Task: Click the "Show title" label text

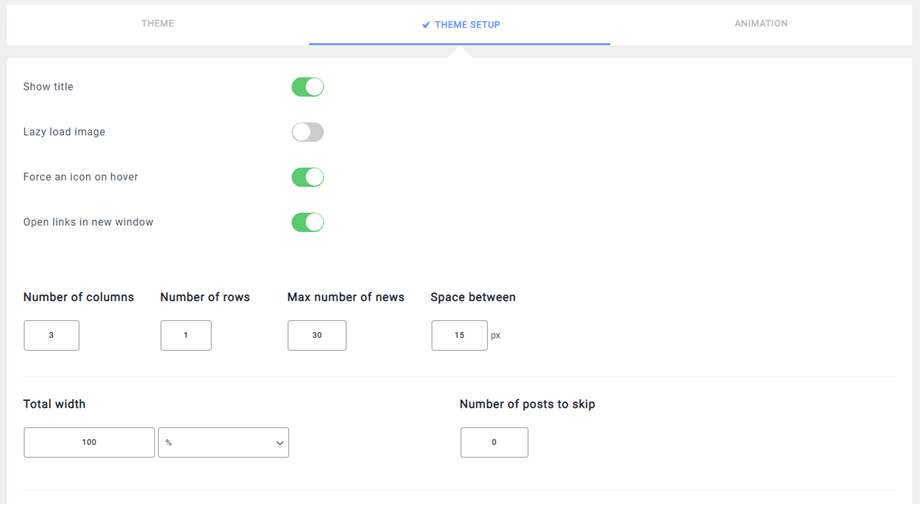Action: (48, 87)
